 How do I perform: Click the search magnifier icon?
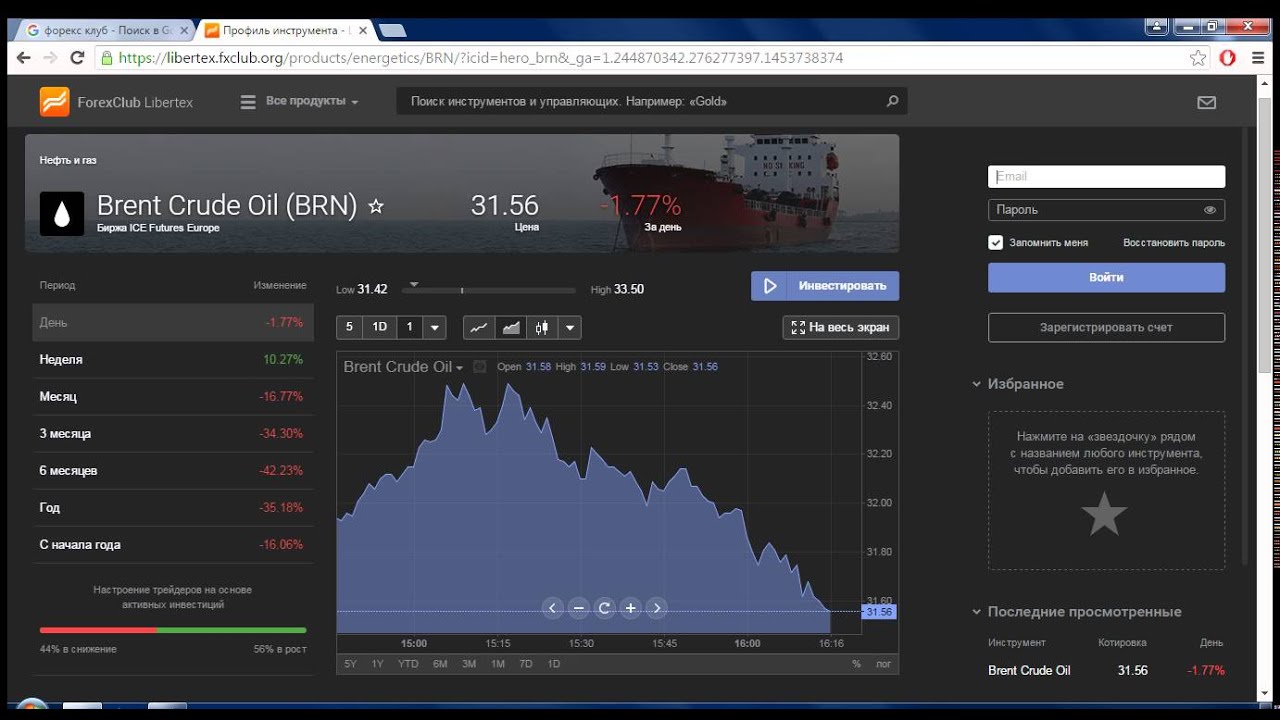click(892, 101)
